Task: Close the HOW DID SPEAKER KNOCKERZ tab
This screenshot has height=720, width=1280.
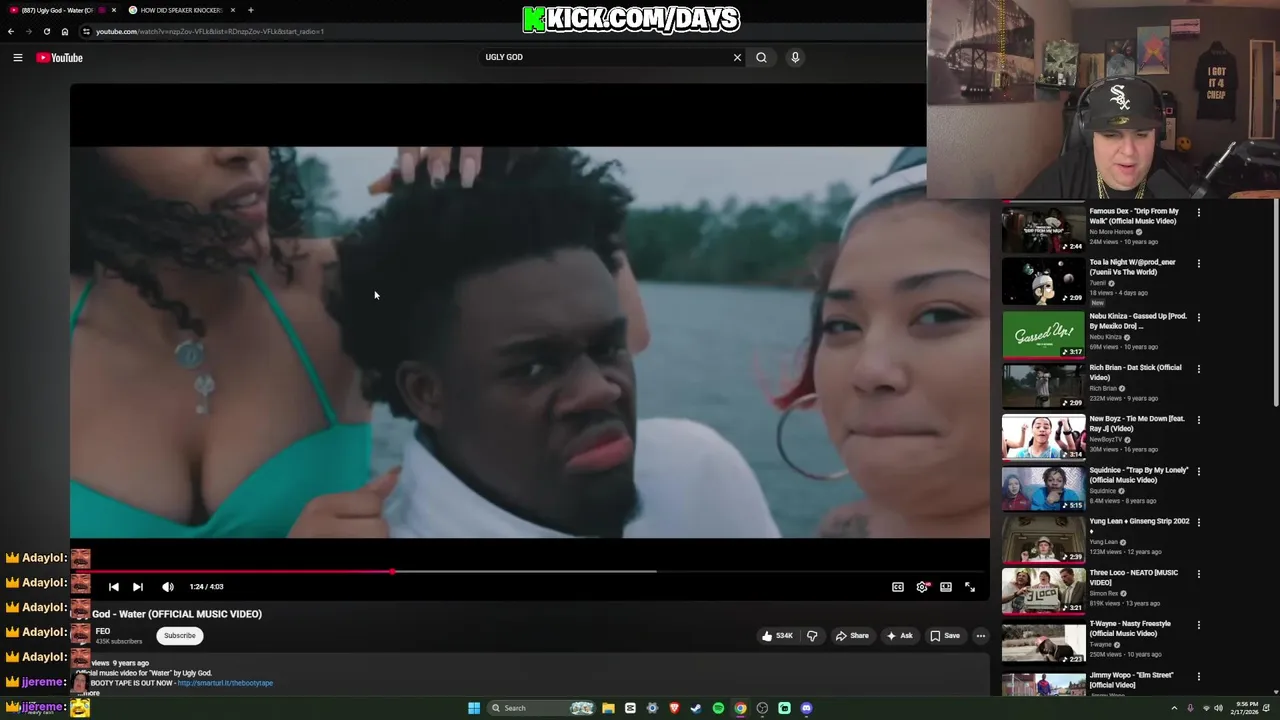Action: [233, 10]
